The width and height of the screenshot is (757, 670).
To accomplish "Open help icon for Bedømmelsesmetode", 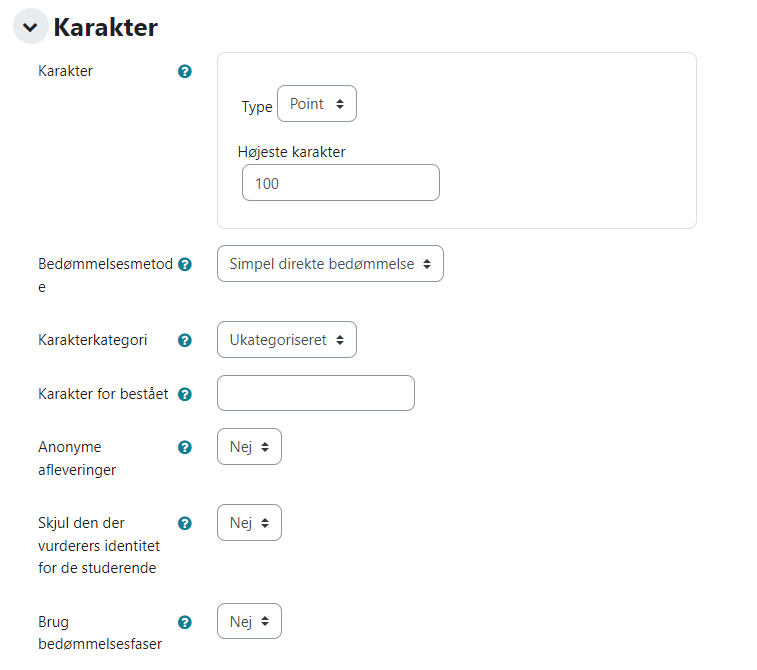I will [x=185, y=264].
